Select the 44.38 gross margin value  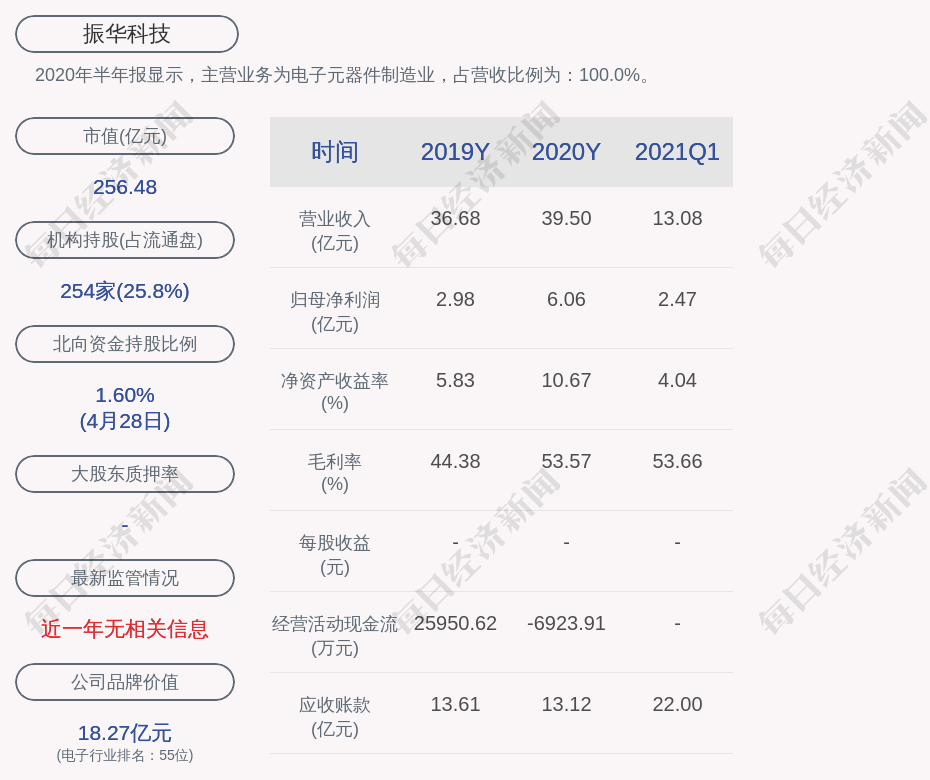(456, 461)
